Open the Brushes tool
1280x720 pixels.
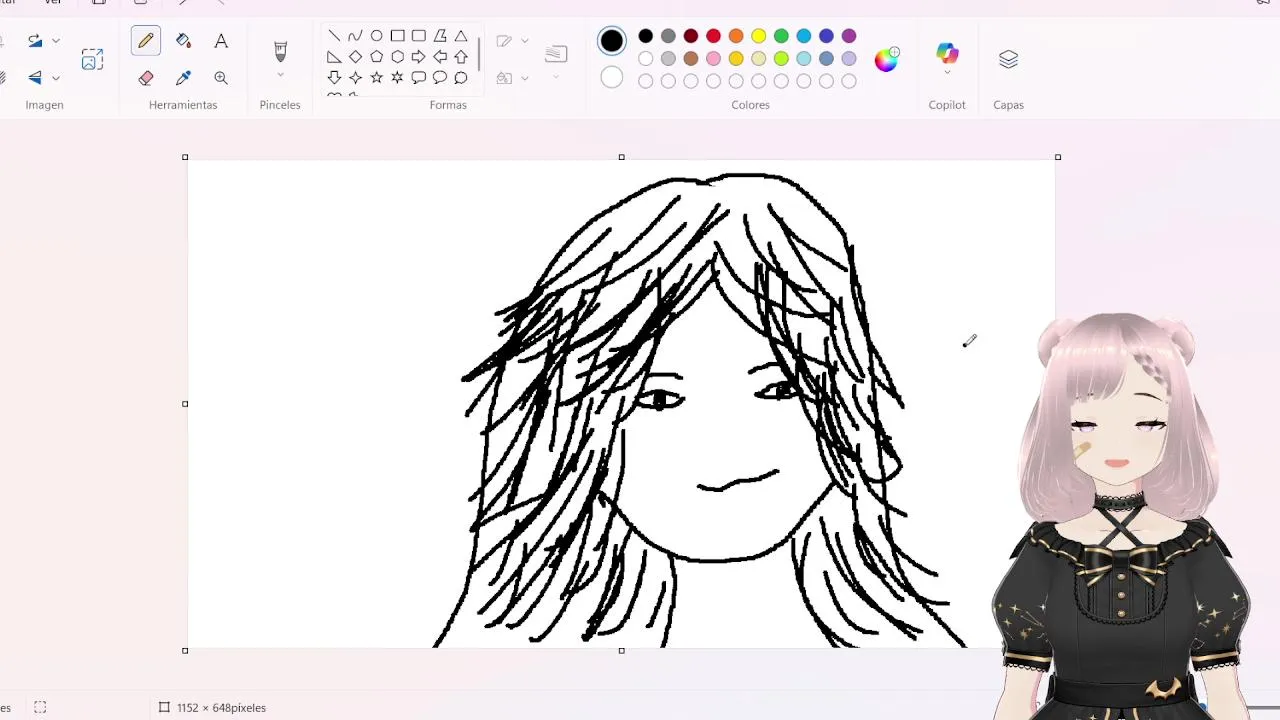280,50
